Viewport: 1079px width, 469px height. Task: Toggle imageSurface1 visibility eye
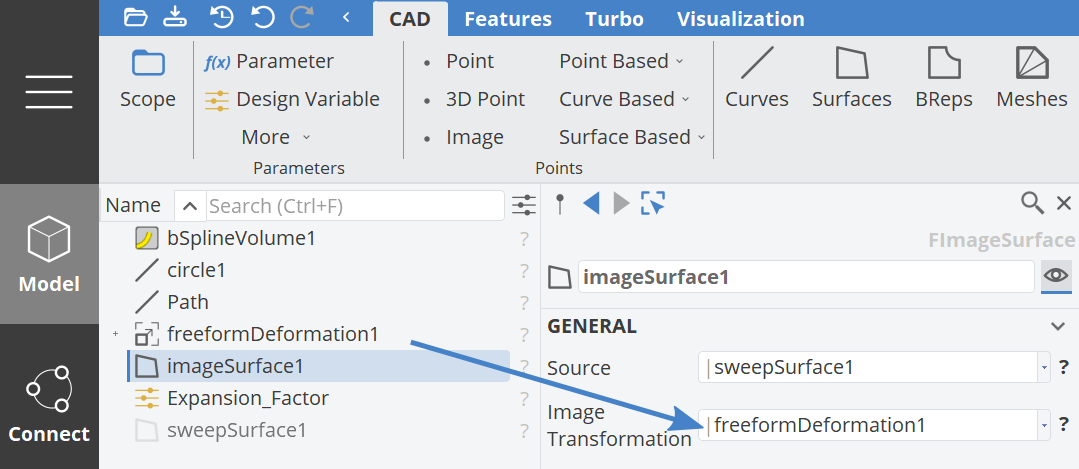[1056, 276]
